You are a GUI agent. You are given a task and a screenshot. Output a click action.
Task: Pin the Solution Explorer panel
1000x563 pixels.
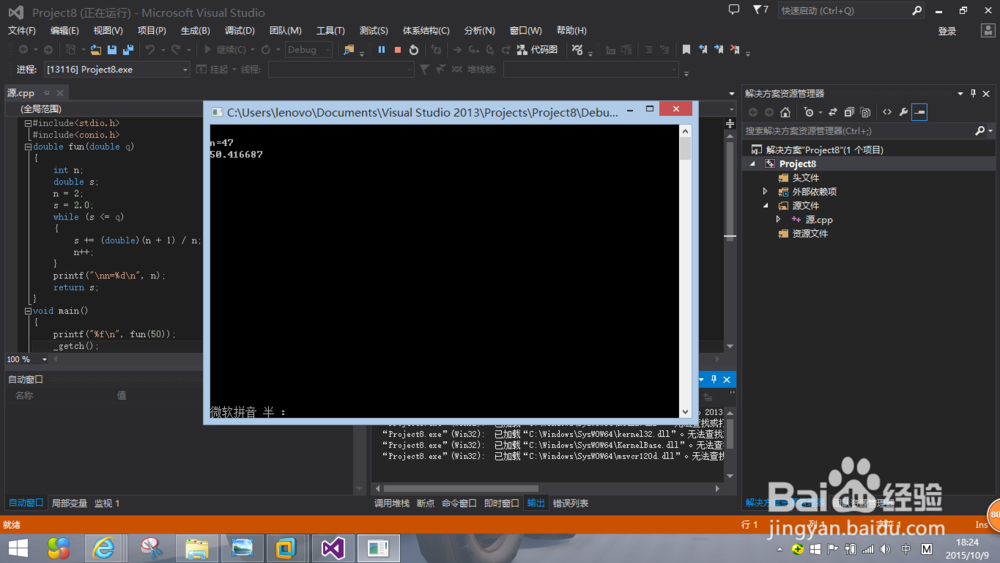coord(973,93)
